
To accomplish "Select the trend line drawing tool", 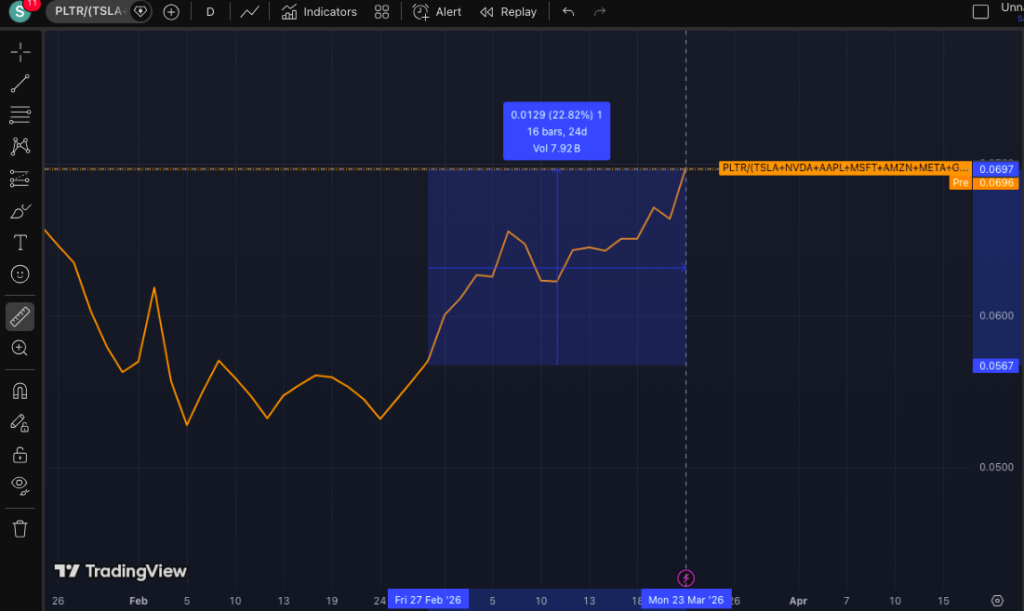I will 20,84.
